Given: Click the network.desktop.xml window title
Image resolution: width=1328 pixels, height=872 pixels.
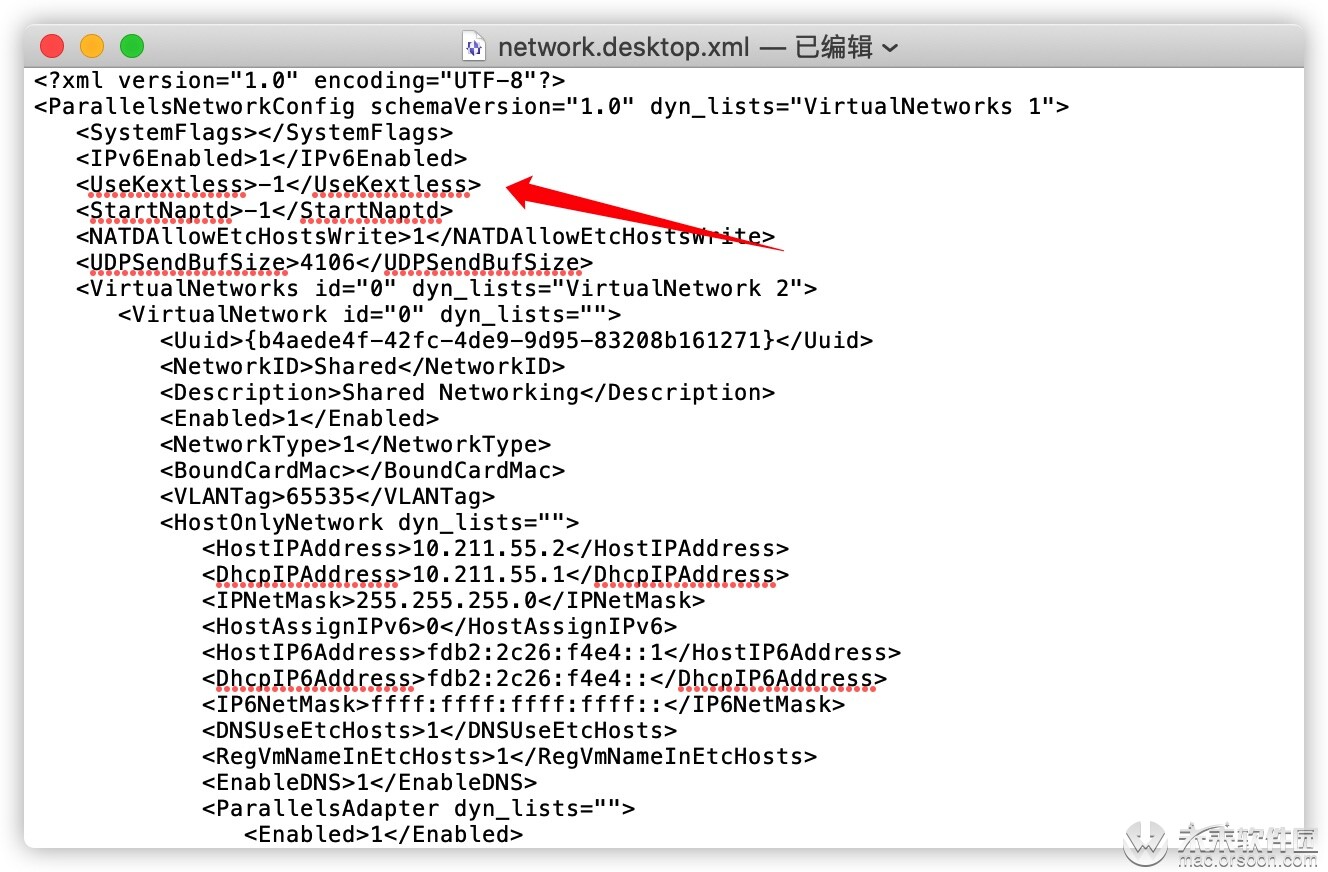Looking at the screenshot, I should coord(624,47).
